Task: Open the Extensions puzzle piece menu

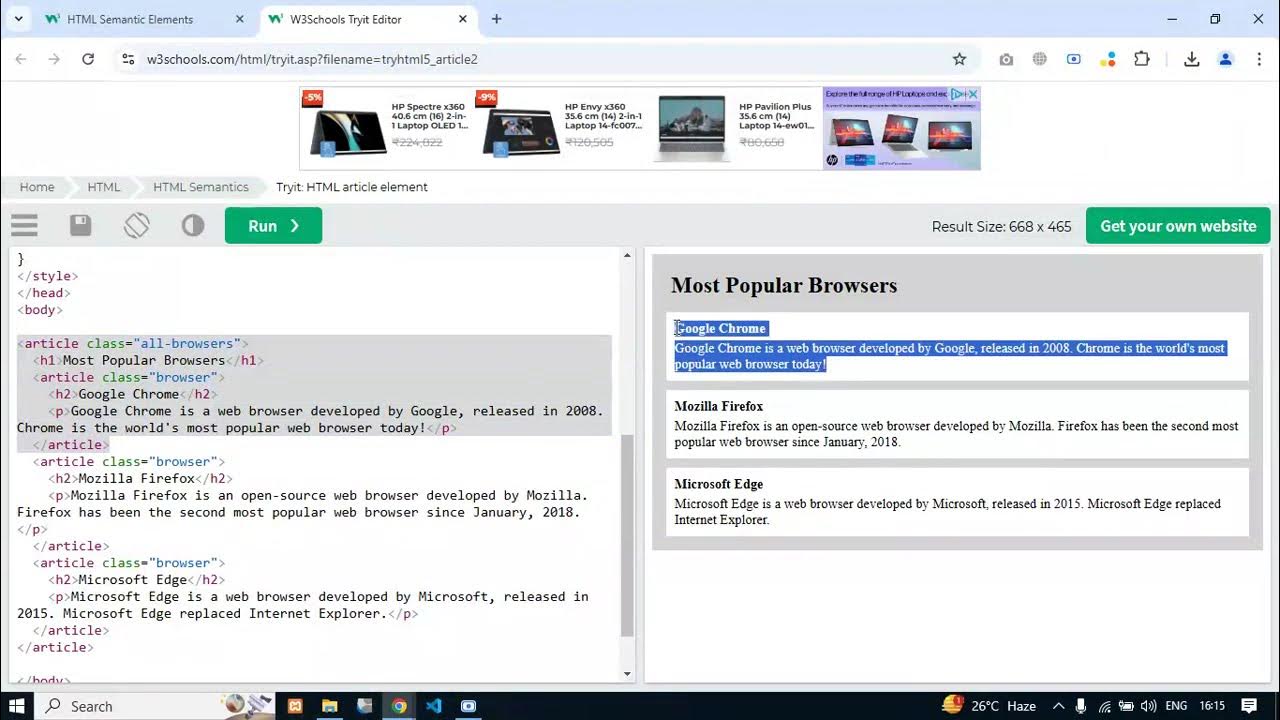Action: point(1142,59)
